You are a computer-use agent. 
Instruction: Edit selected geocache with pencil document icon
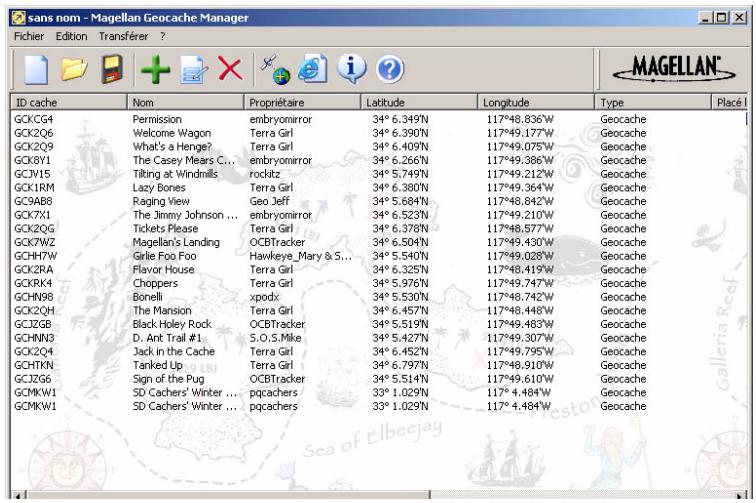tap(194, 70)
